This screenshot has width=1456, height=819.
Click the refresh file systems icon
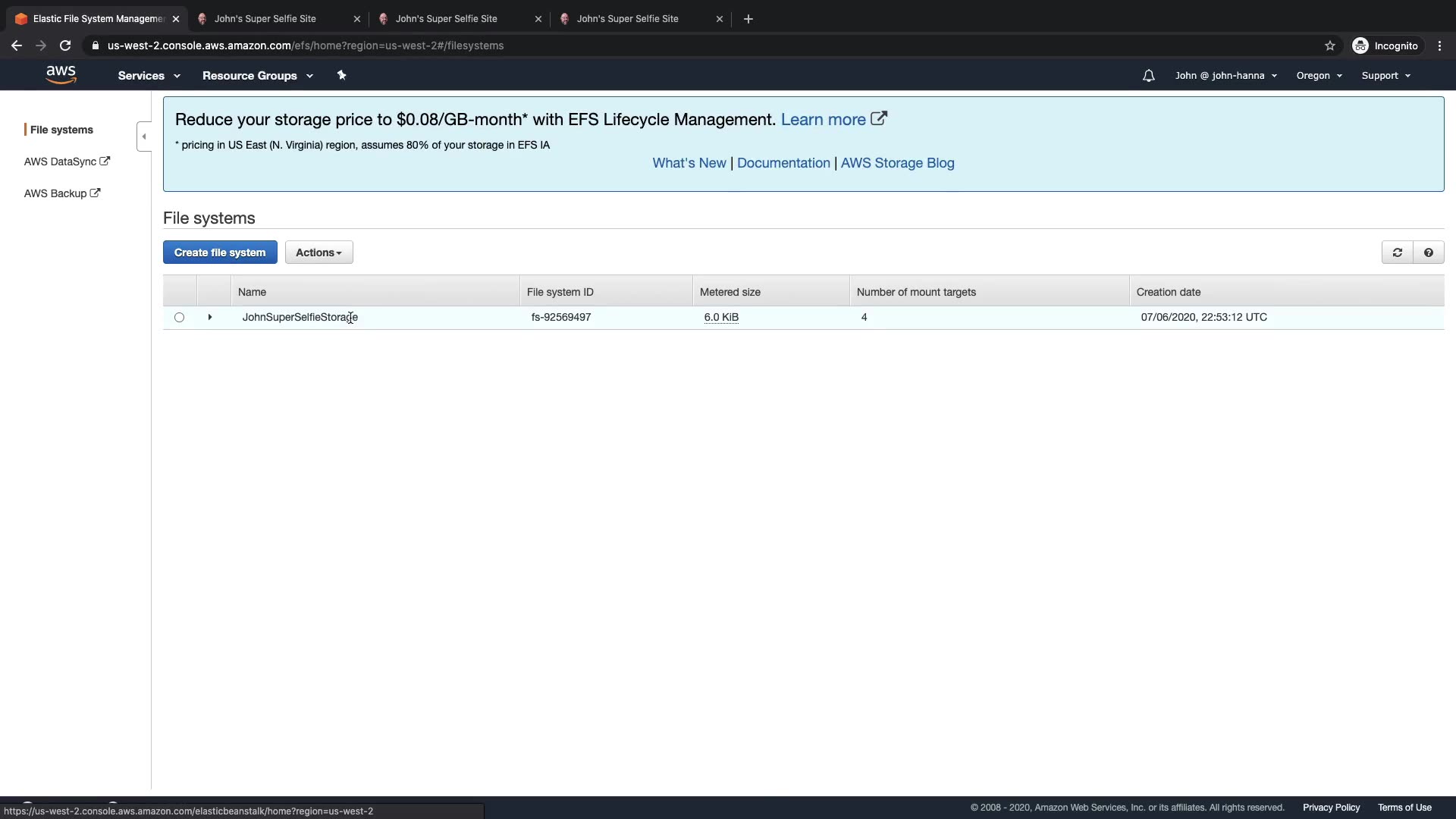pyautogui.click(x=1397, y=253)
